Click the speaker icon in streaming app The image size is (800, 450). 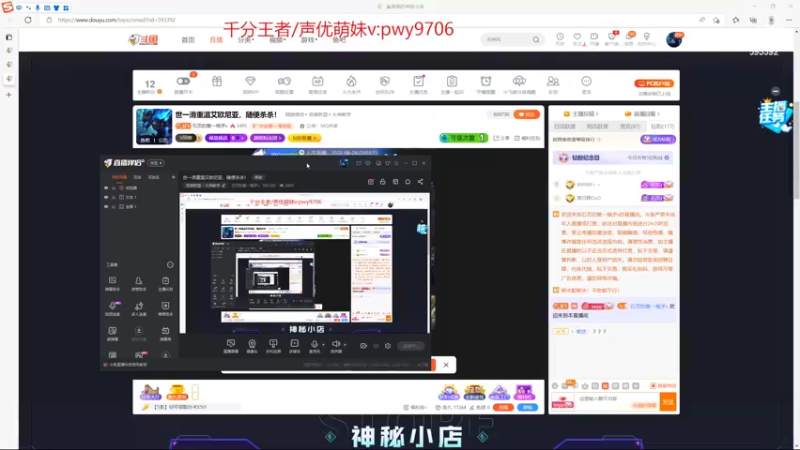tap(336, 344)
